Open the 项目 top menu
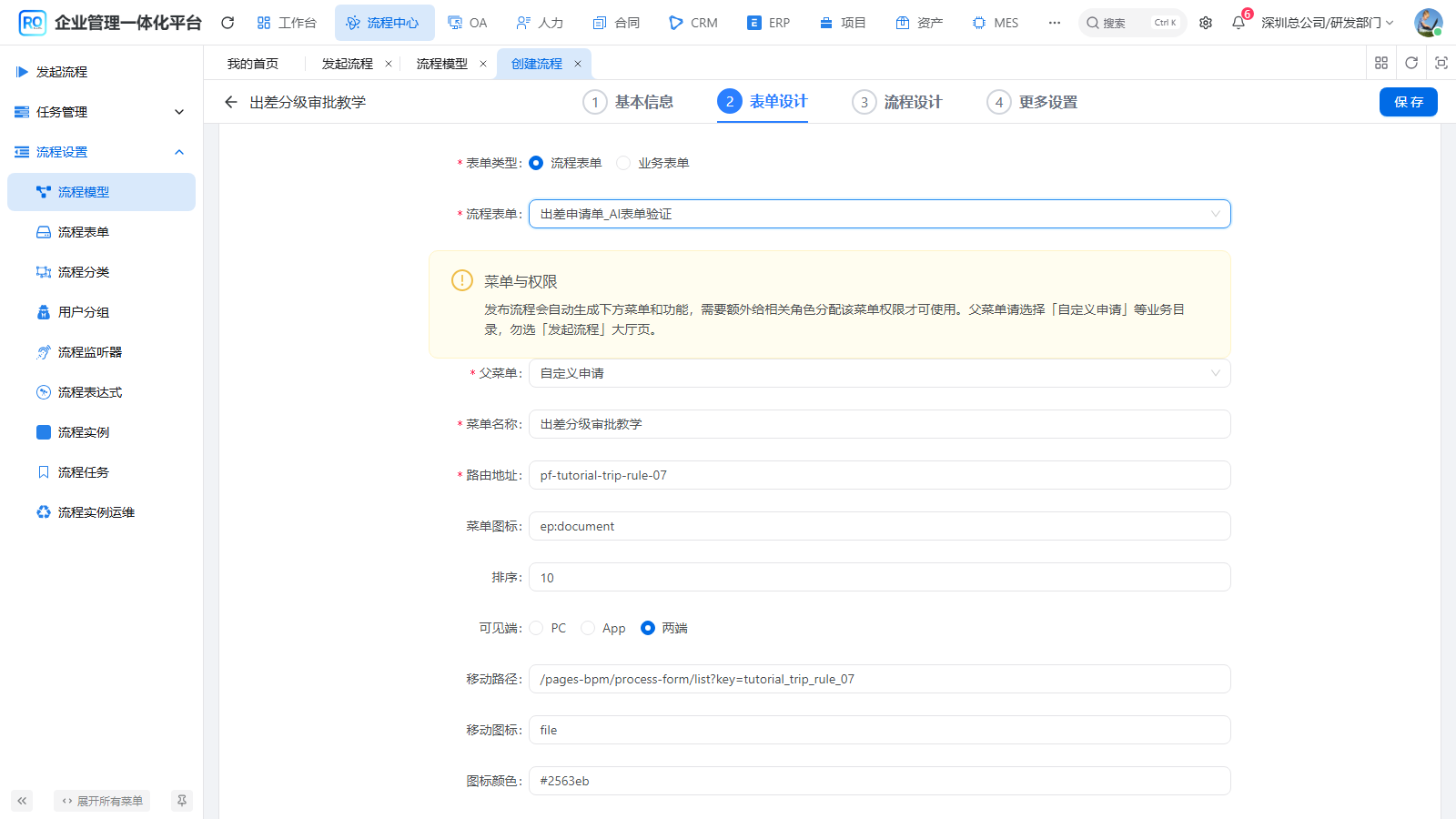Screen dimensions: 1456x819 pyautogui.click(x=843, y=23)
